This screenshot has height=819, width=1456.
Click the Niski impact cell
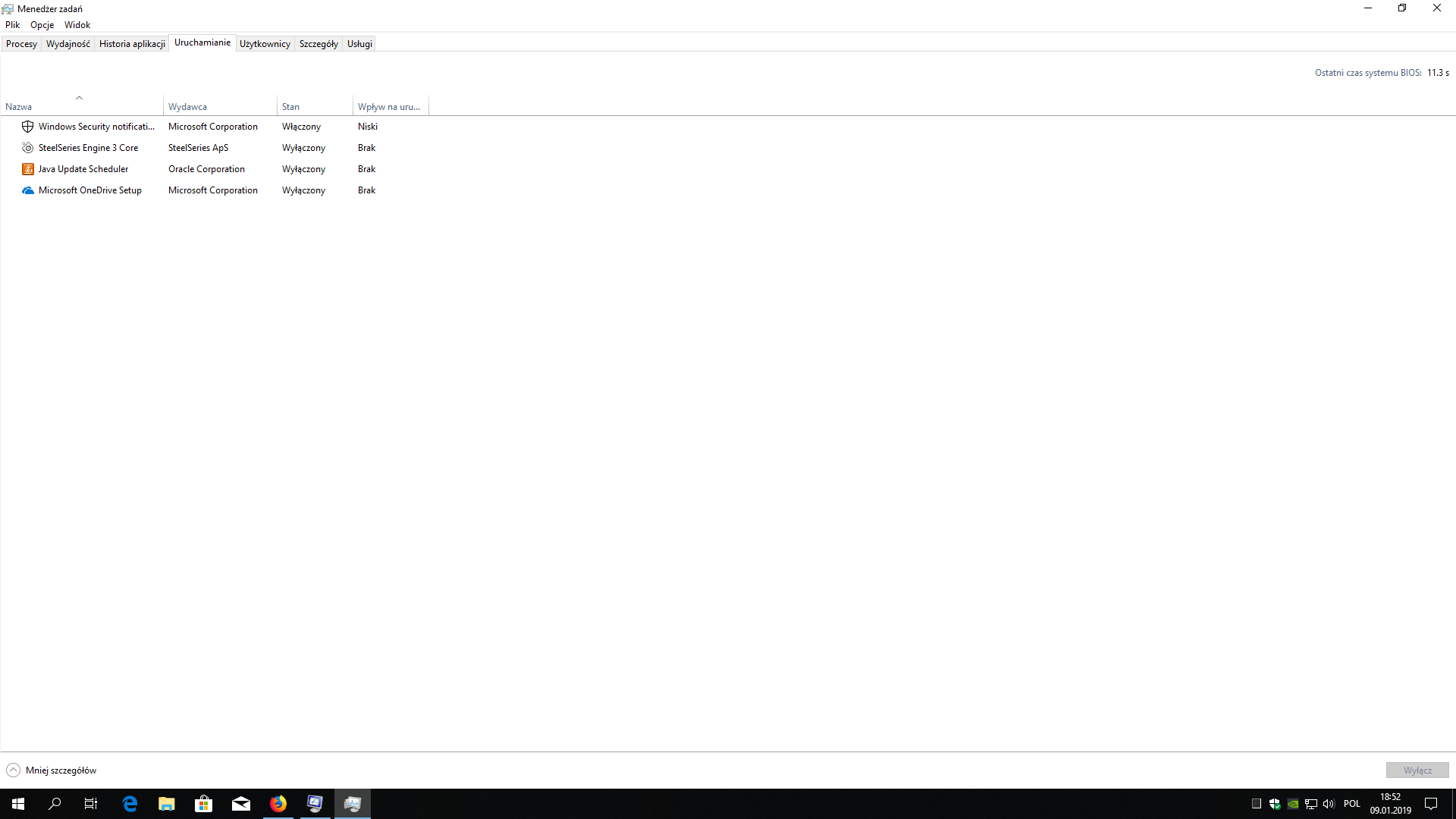[x=368, y=127]
